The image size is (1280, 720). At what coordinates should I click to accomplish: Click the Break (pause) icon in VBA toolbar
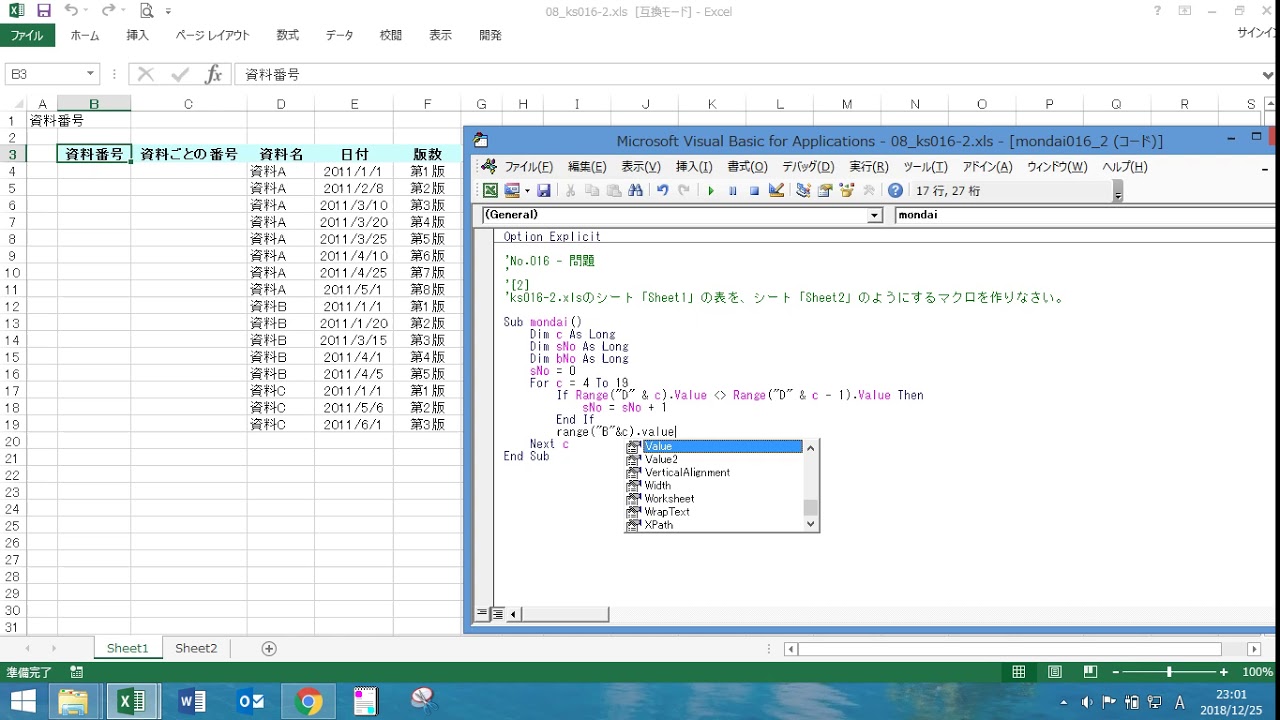[733, 191]
